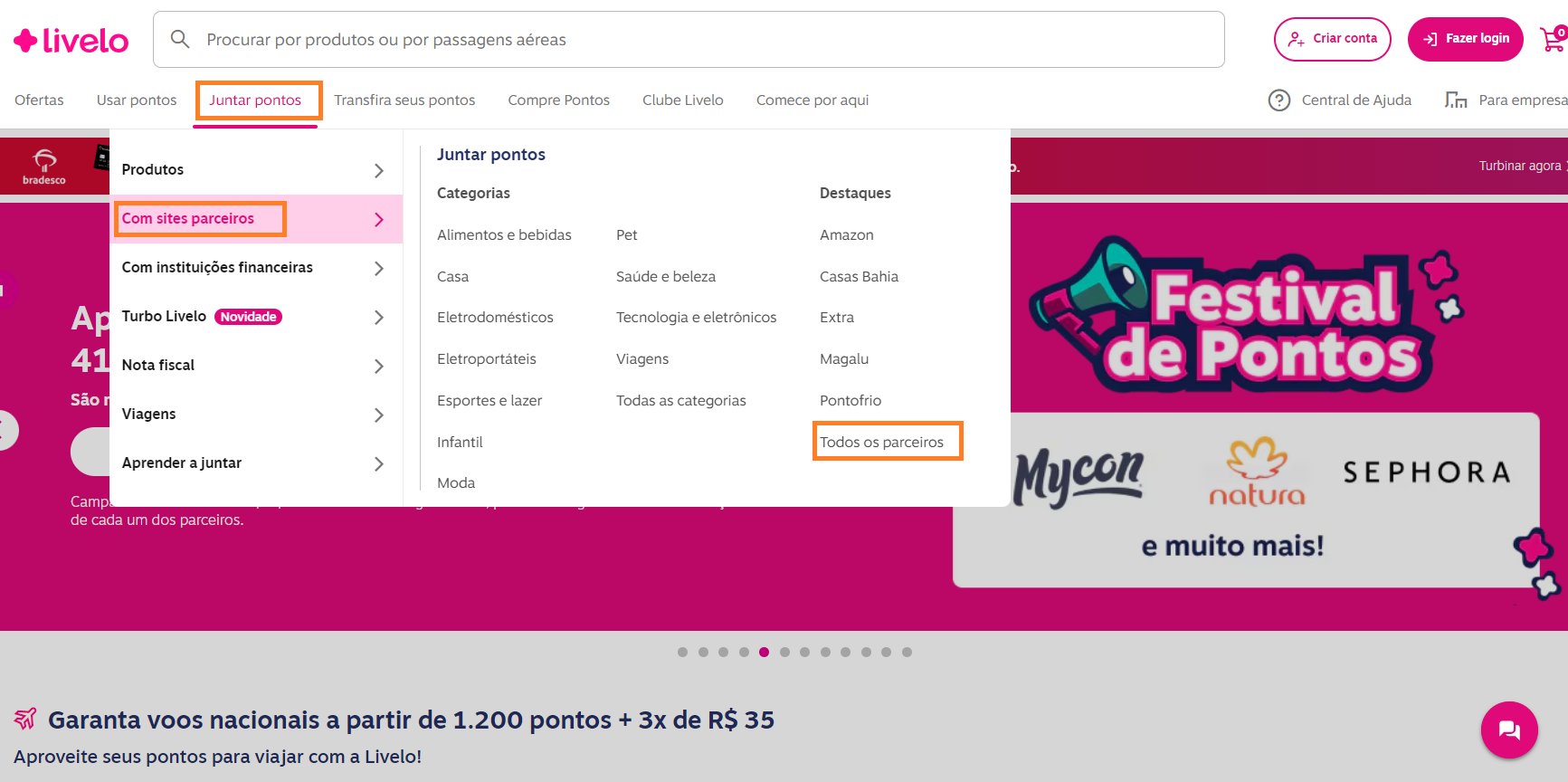The width and height of the screenshot is (1568, 782).
Task: Open Tecnologia e eletrônicos category
Action: pyautogui.click(x=697, y=317)
